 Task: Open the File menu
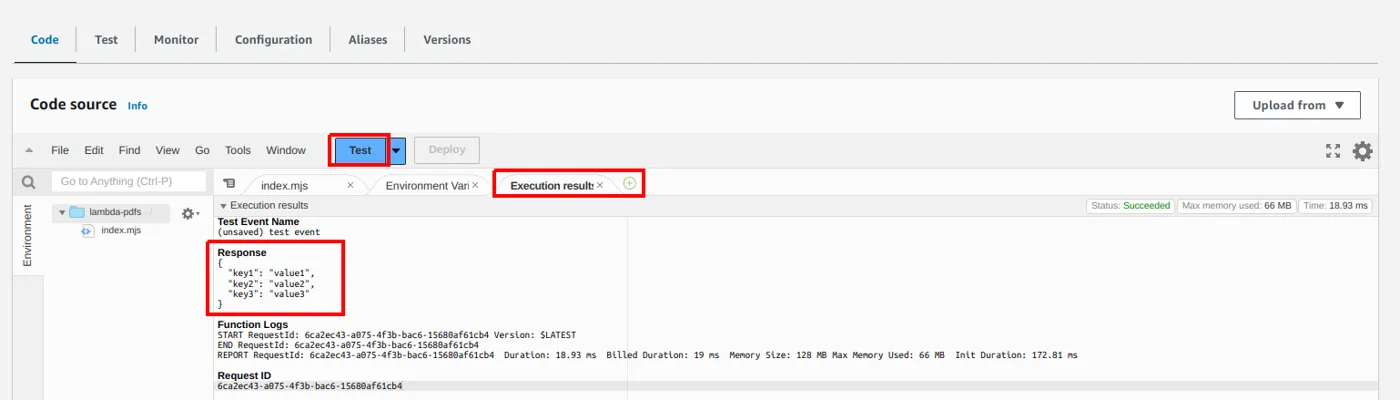pos(60,151)
